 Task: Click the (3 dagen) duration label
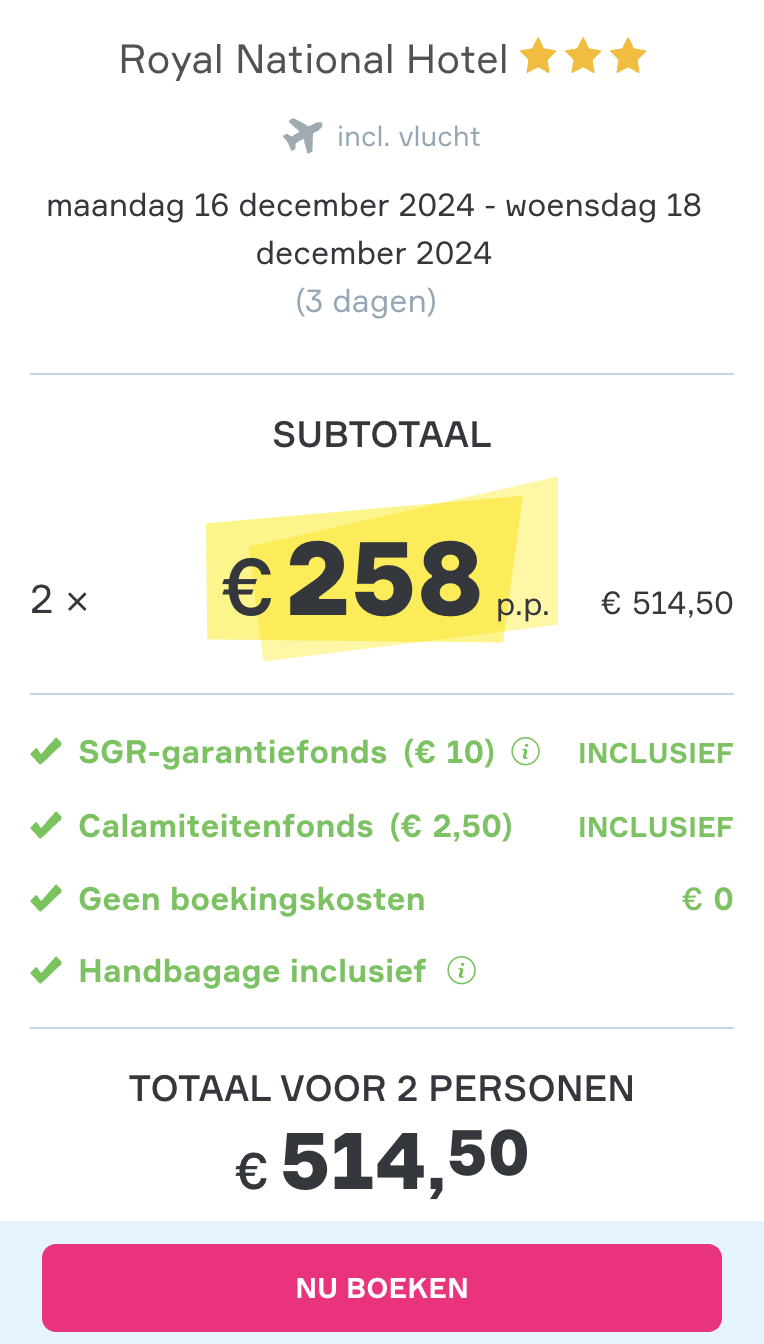click(366, 301)
